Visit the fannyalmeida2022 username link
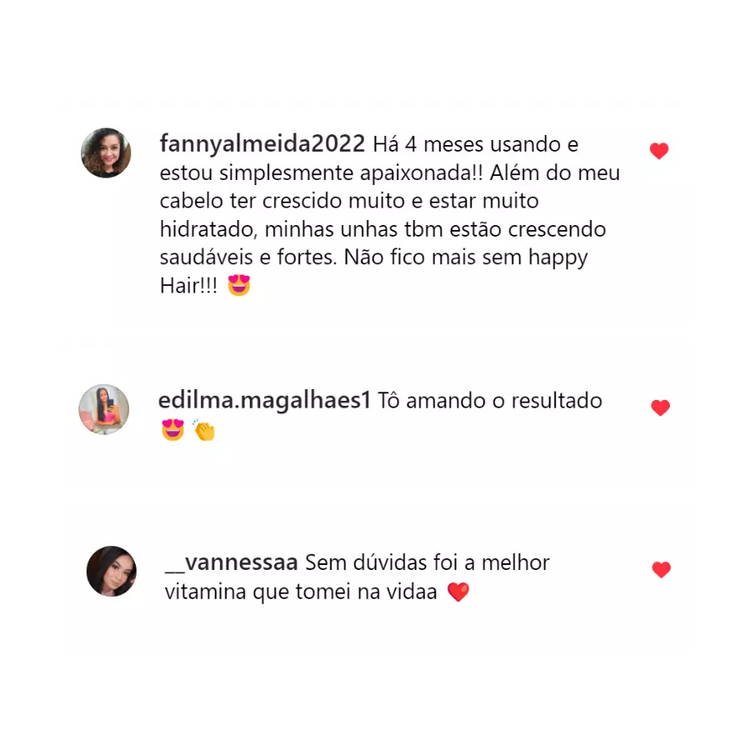This screenshot has width=750, height=750. [262, 144]
